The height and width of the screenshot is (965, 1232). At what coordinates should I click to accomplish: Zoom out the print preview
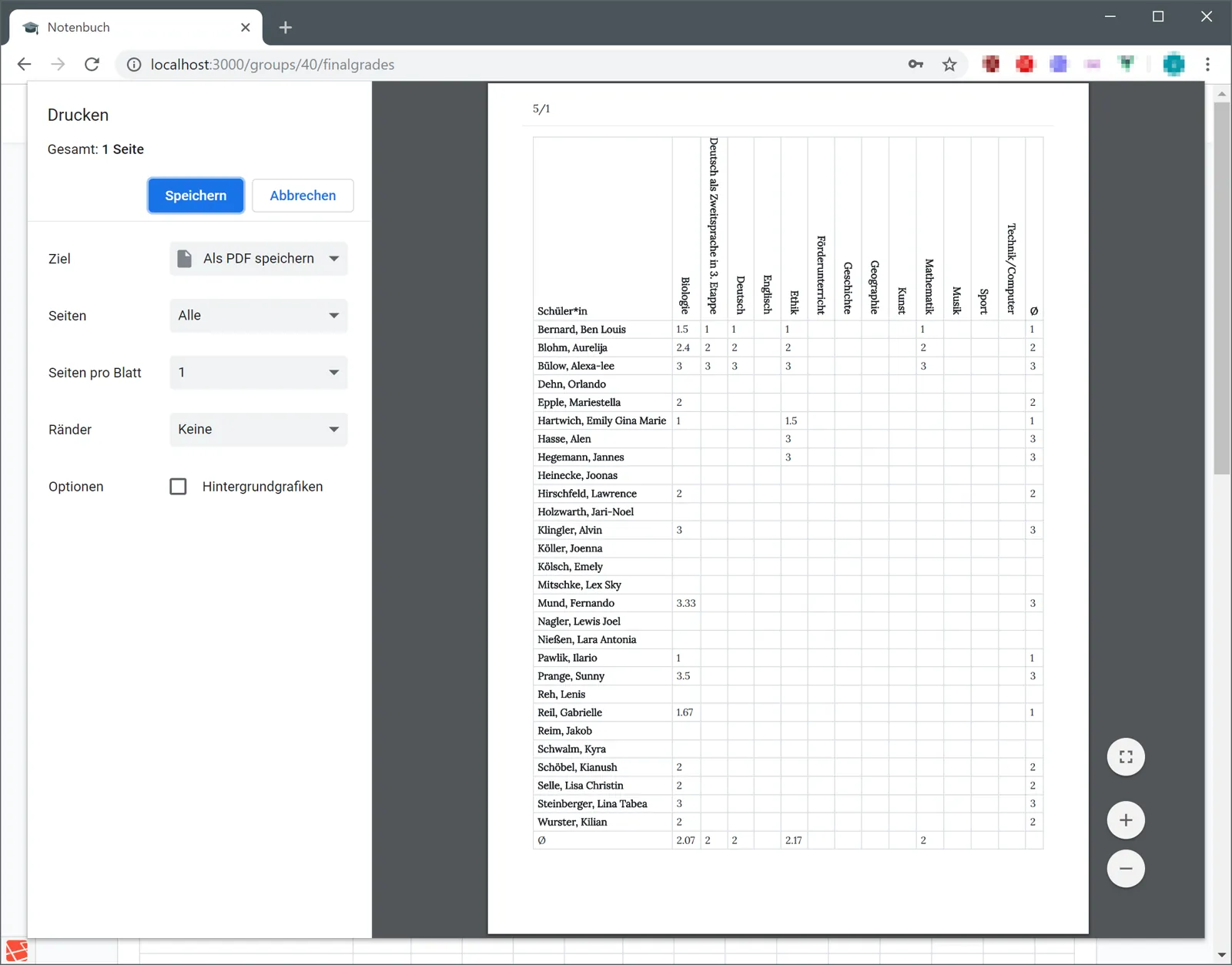click(x=1126, y=869)
